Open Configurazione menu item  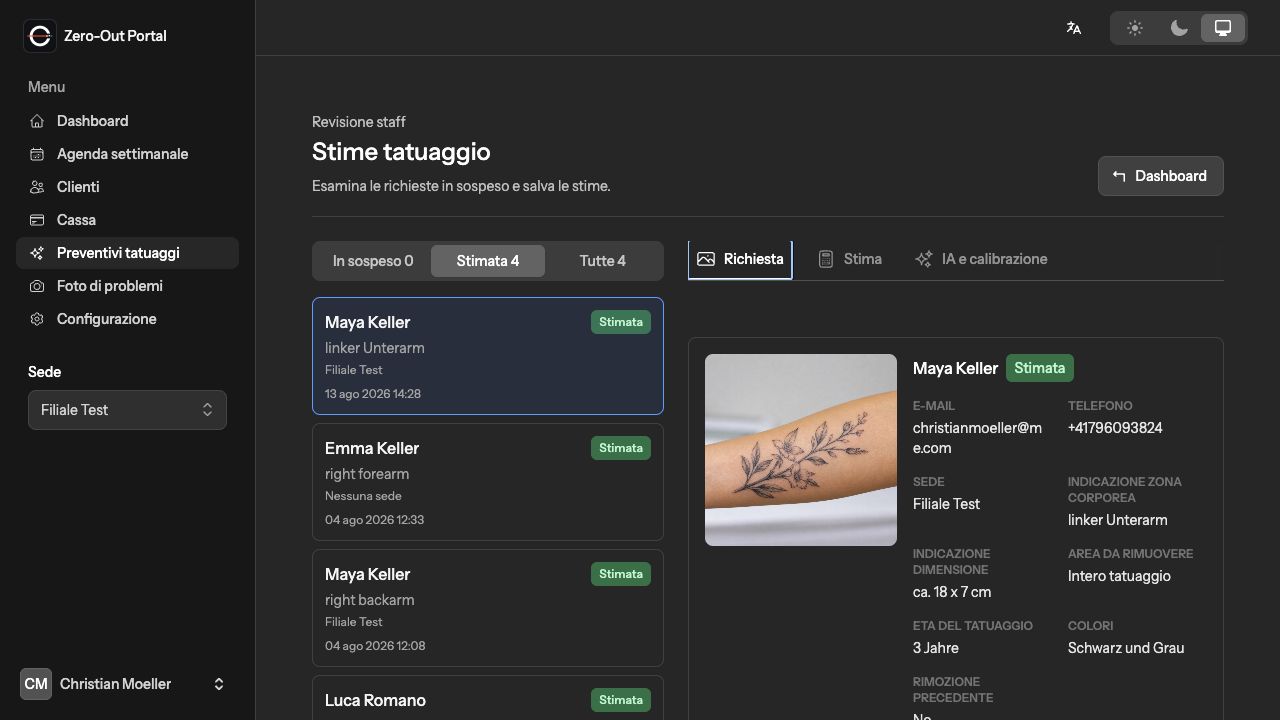pyautogui.click(x=127, y=319)
